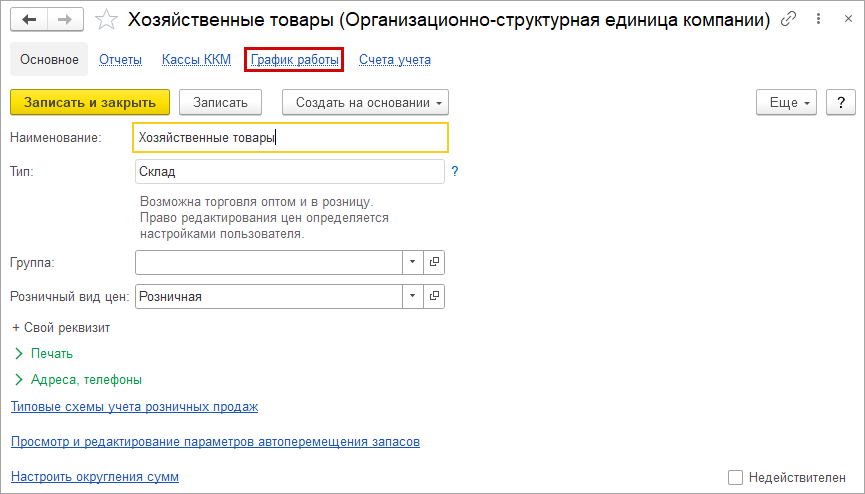The image size is (865, 494).
Task: Click the blue question mark beside Тип
Action: pyautogui.click(x=455, y=172)
